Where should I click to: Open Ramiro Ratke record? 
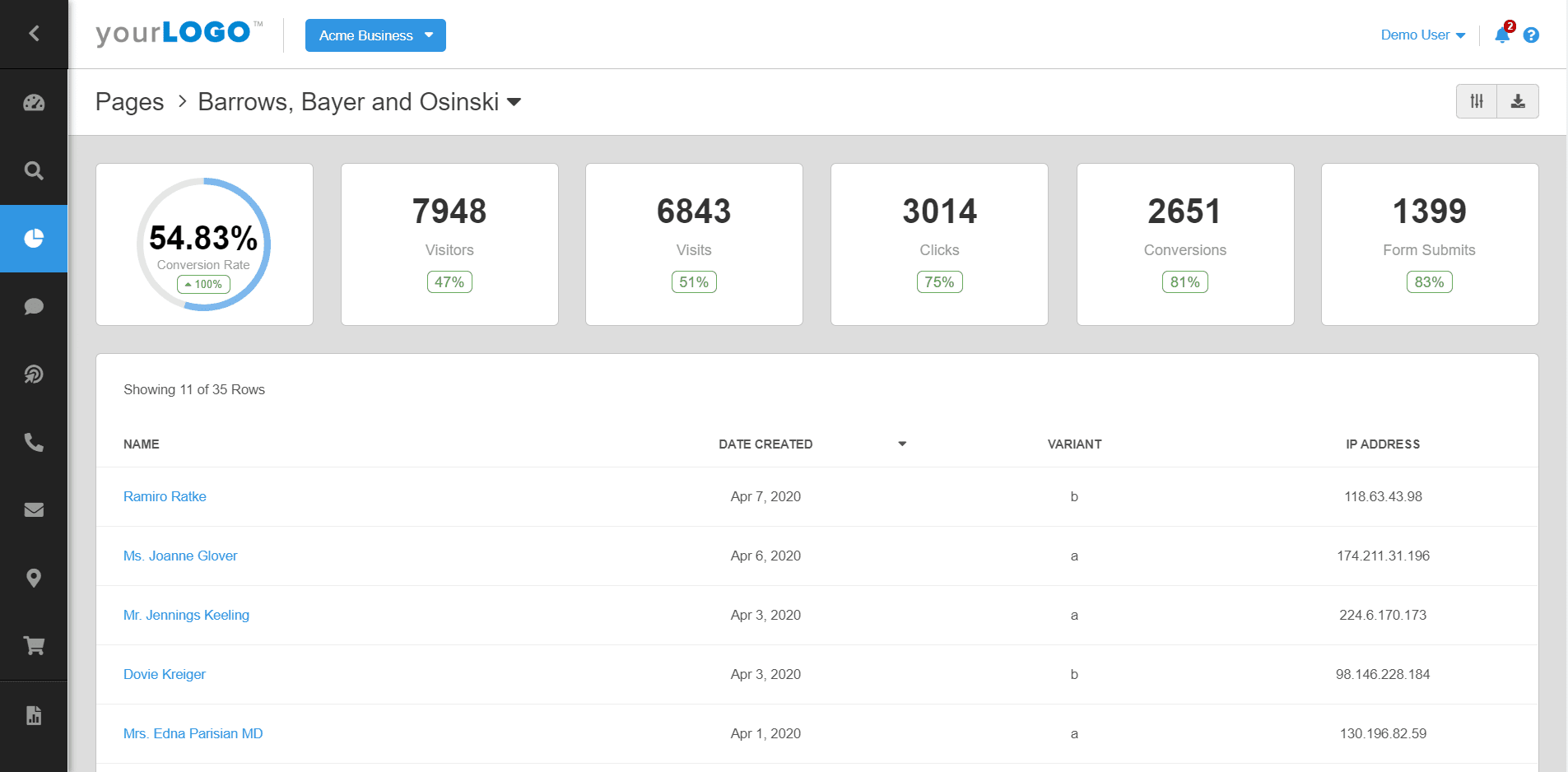pos(165,496)
